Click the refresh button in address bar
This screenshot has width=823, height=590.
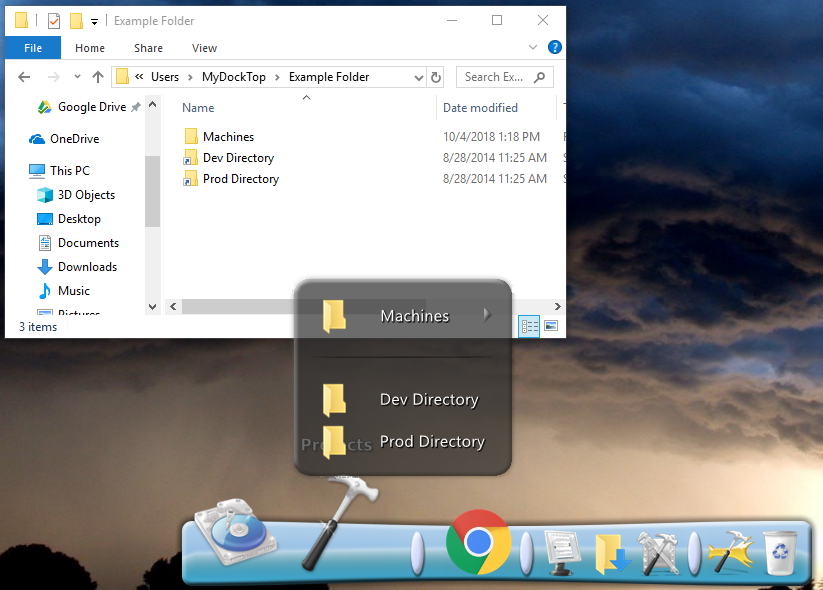pos(435,77)
